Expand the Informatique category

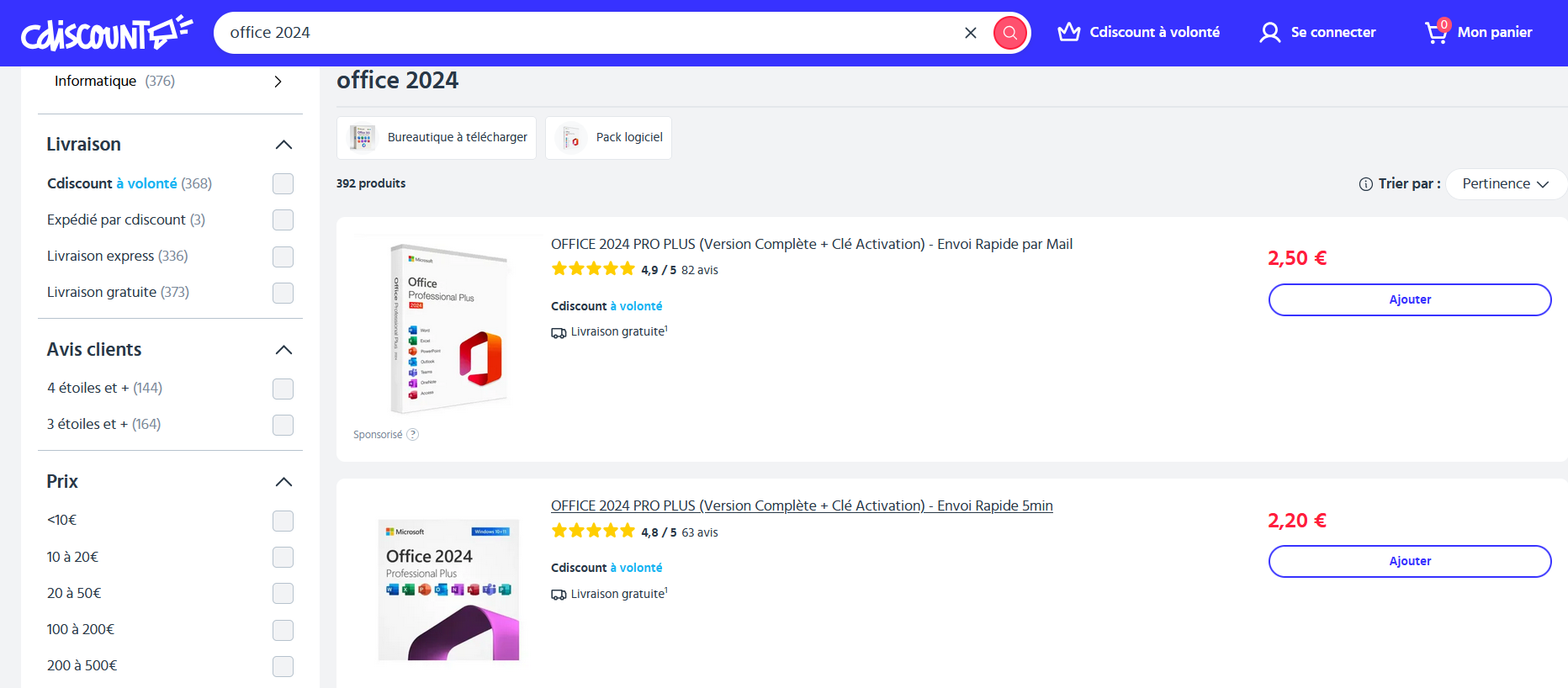pyautogui.click(x=278, y=82)
